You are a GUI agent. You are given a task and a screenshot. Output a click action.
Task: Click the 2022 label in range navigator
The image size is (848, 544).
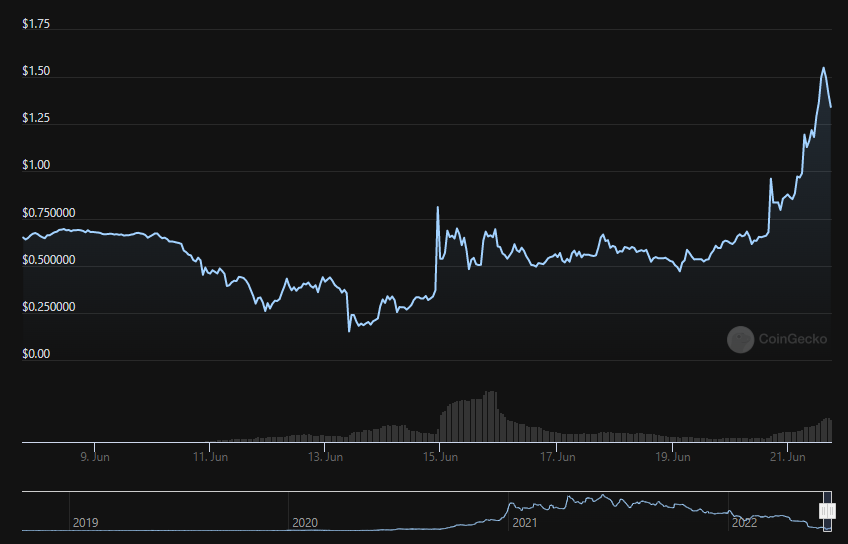point(745,523)
